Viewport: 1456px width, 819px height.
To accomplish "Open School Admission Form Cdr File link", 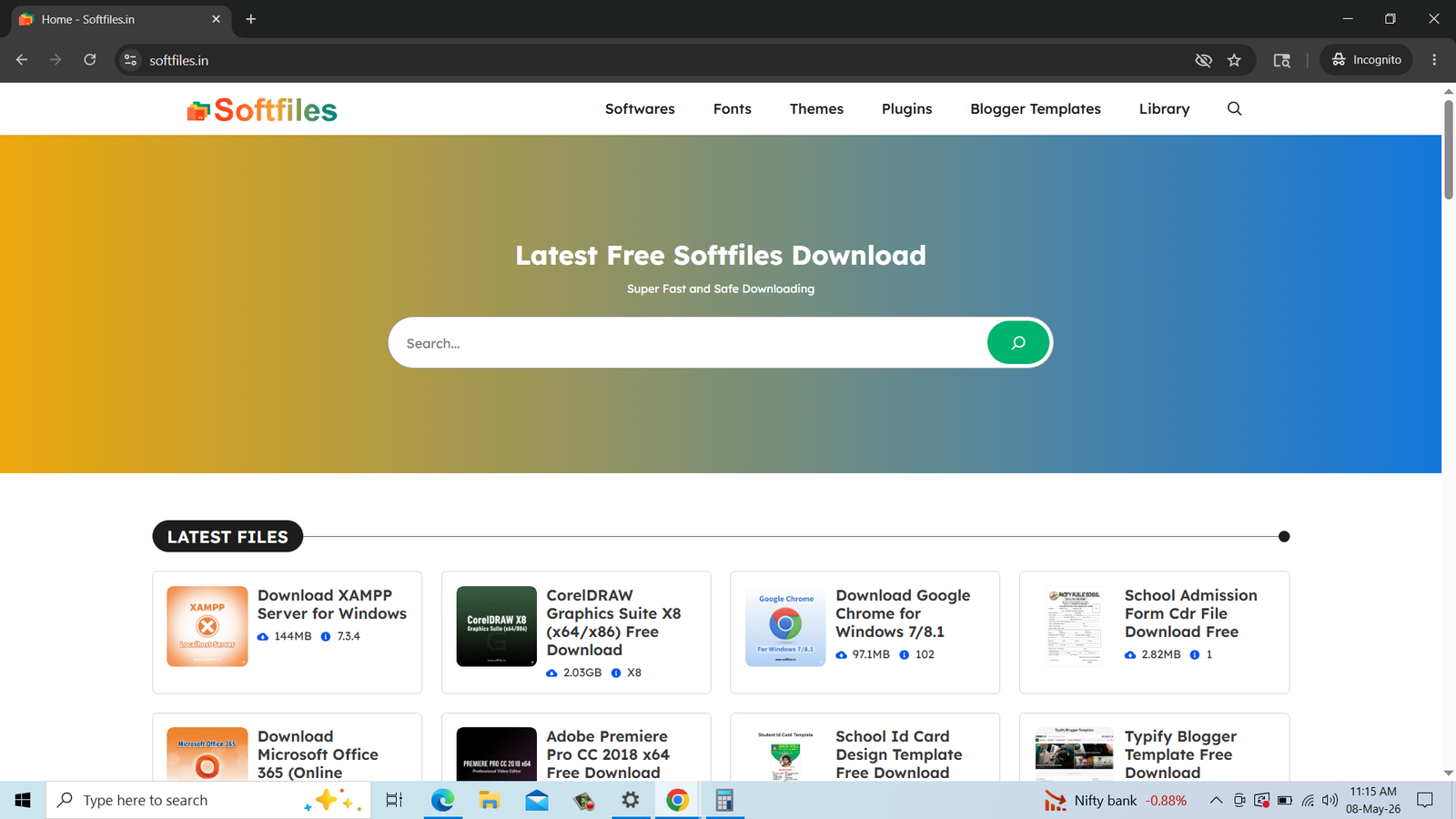I will coord(1191,613).
